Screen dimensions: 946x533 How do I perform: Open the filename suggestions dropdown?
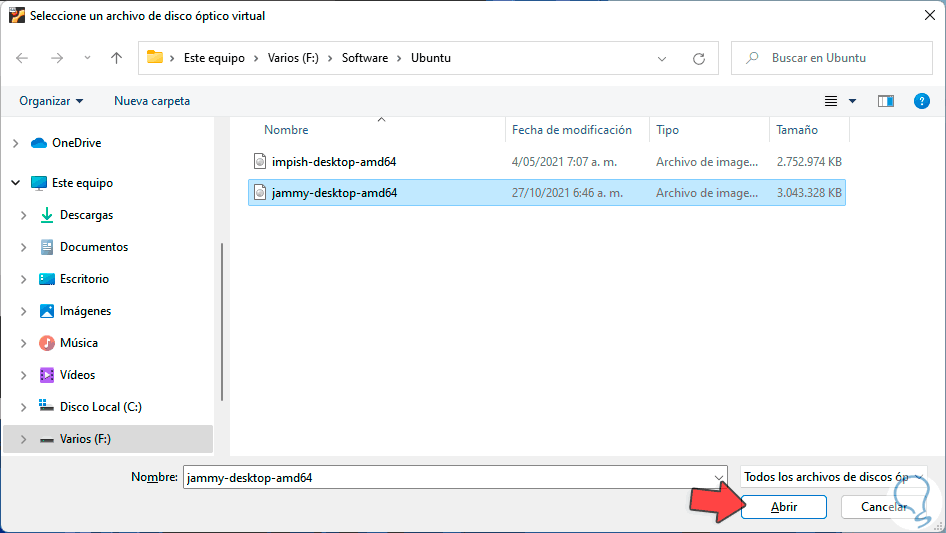point(719,477)
